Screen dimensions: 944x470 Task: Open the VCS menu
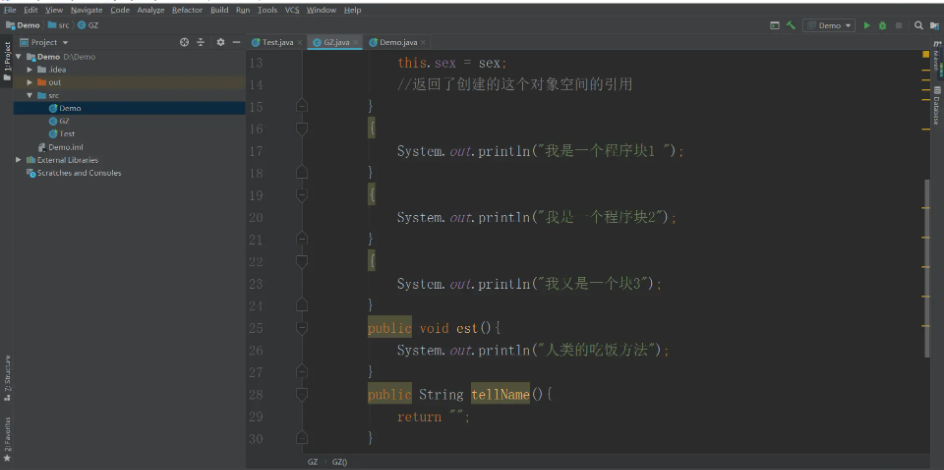(x=292, y=10)
